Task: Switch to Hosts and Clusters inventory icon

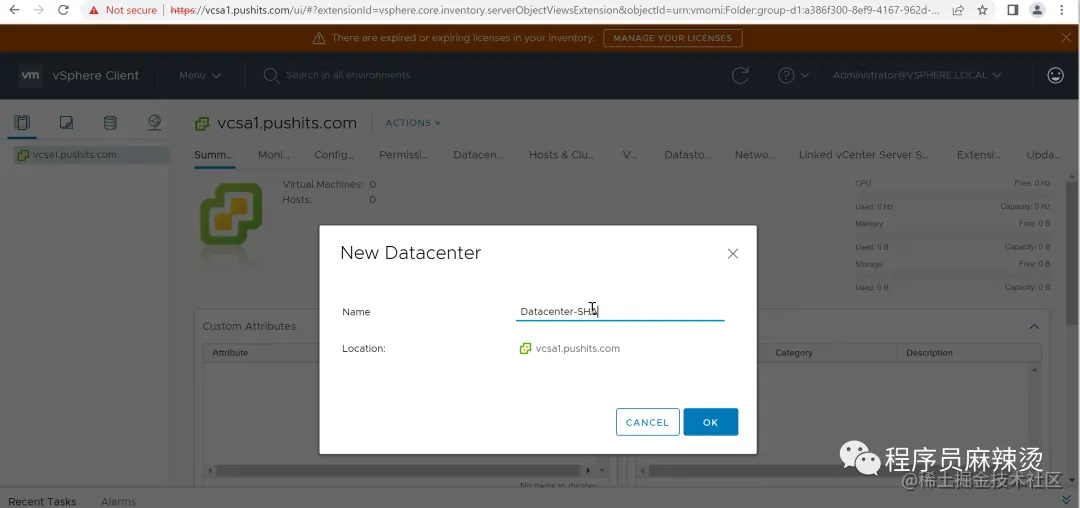Action: coord(22,123)
